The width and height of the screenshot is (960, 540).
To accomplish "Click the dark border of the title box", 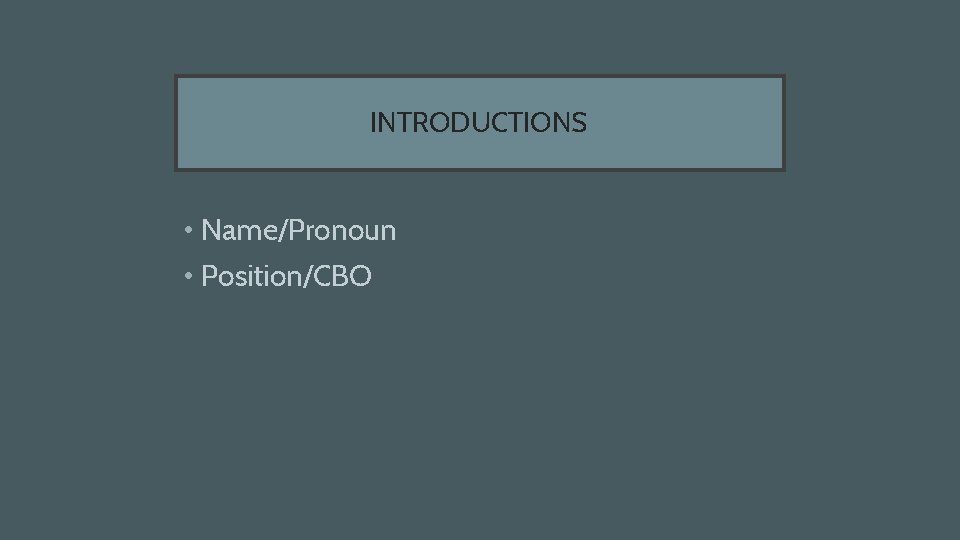I will coord(479,77).
